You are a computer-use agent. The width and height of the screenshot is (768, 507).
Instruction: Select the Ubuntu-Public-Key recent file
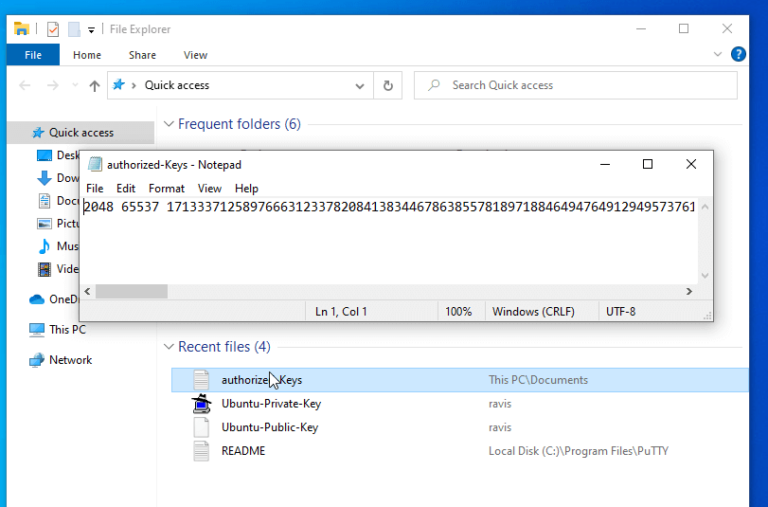[269, 427]
